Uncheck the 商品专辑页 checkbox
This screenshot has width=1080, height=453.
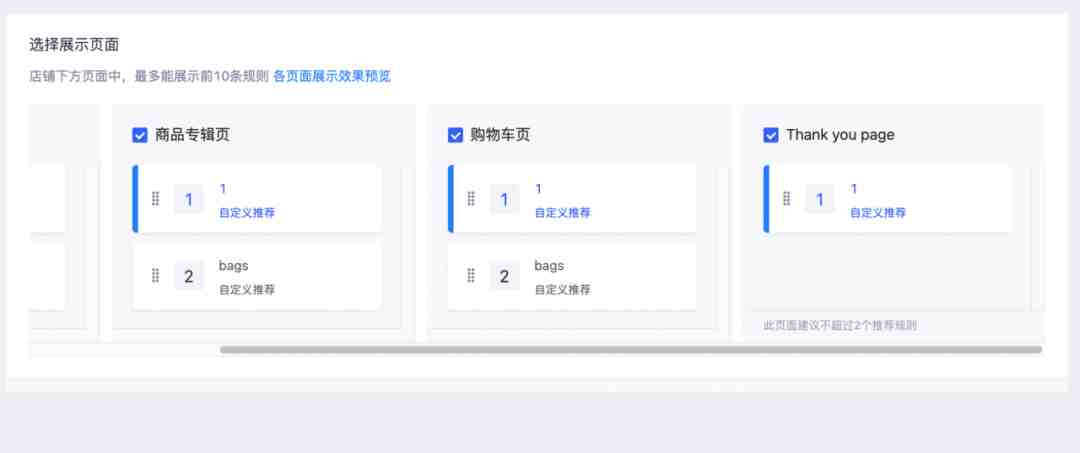[x=140, y=135]
